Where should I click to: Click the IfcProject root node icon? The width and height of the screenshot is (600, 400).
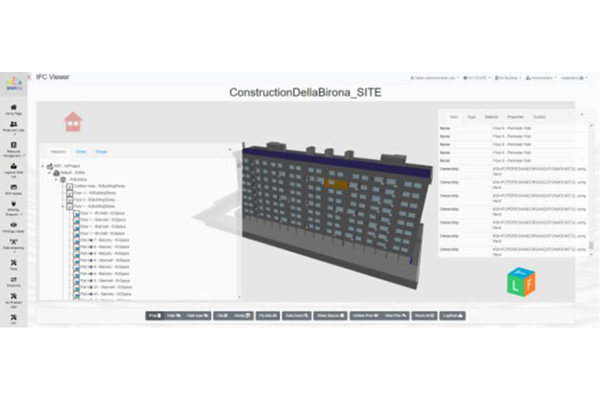coord(50,166)
